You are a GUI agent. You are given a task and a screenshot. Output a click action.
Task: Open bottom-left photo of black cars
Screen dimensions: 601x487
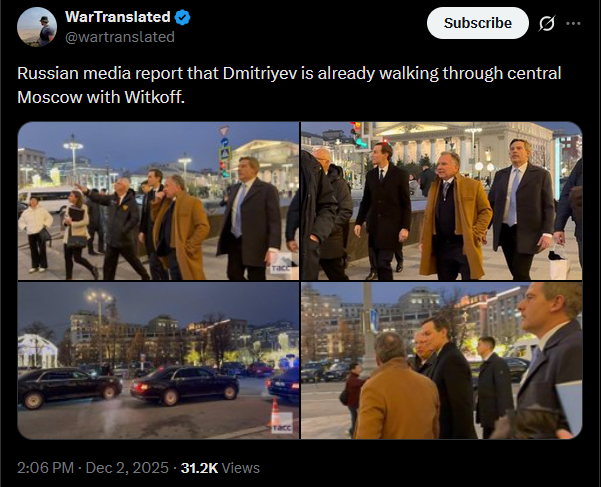(x=158, y=360)
